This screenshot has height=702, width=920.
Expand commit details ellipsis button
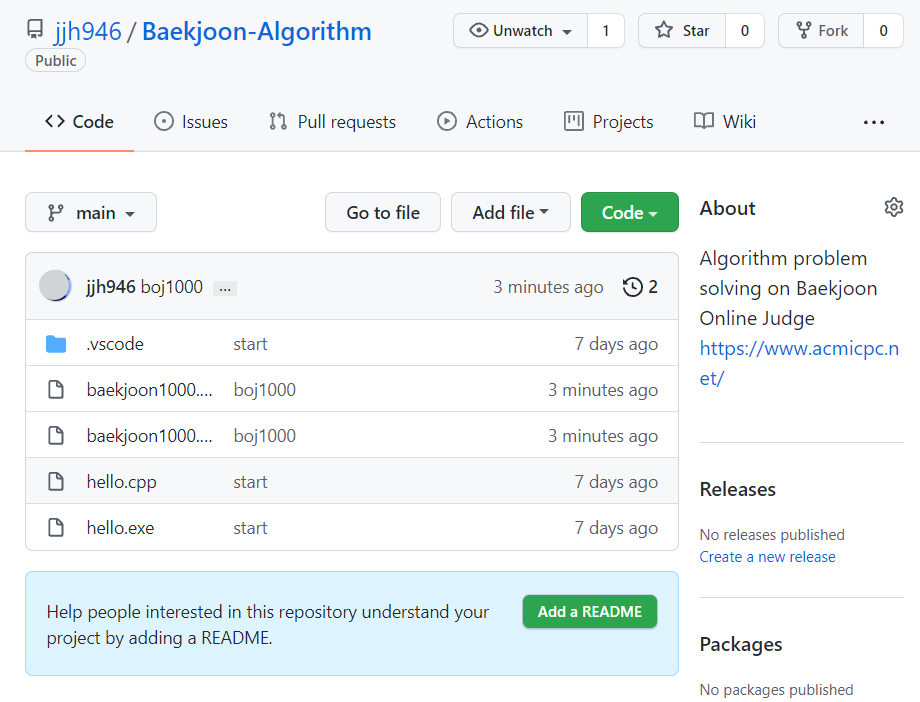point(225,288)
